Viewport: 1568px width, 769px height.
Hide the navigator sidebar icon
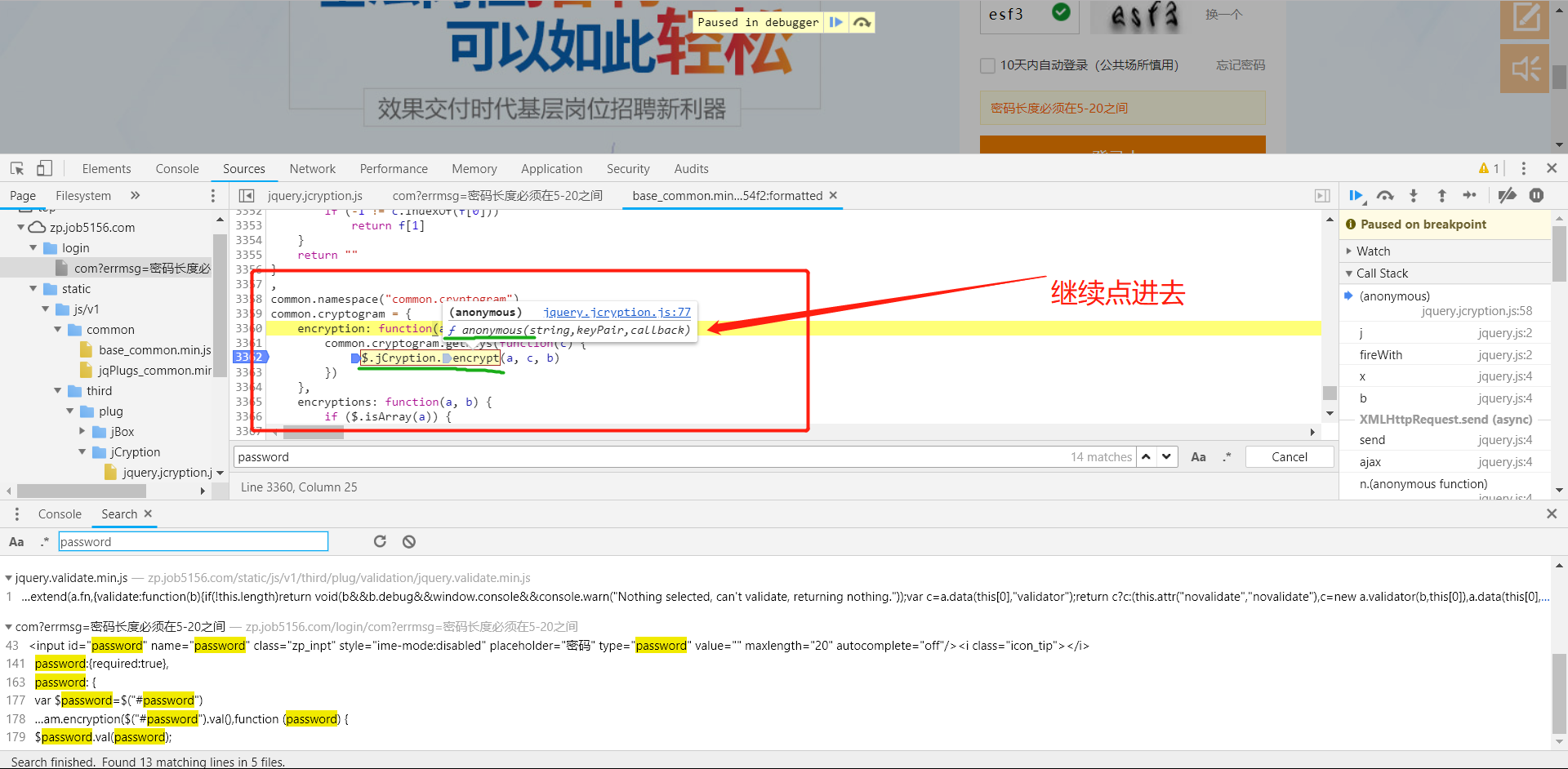tap(247, 196)
